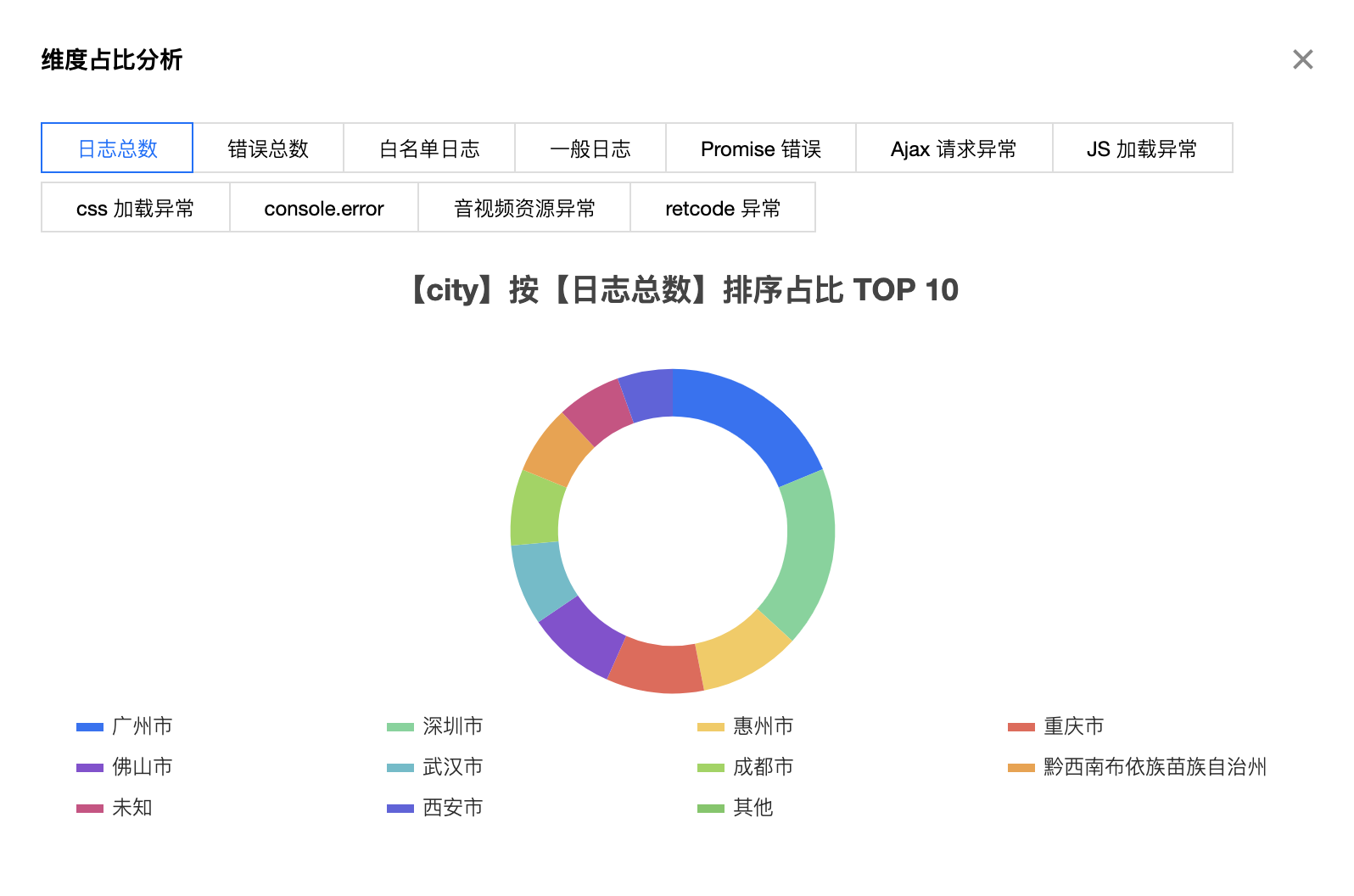Toggle the 黔西南布依族苗族自治州 legend swatch
This screenshot has height=896, width=1354.
tap(1021, 768)
